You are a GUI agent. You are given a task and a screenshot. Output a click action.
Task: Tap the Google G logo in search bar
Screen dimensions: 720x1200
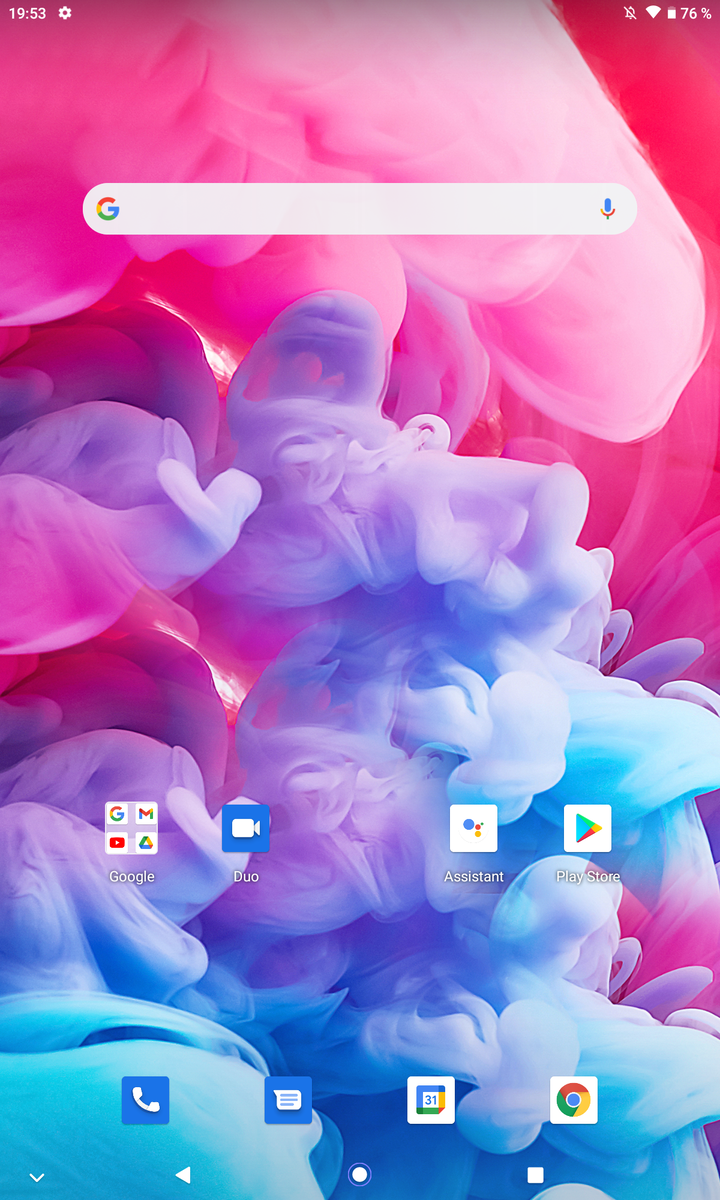click(x=108, y=209)
